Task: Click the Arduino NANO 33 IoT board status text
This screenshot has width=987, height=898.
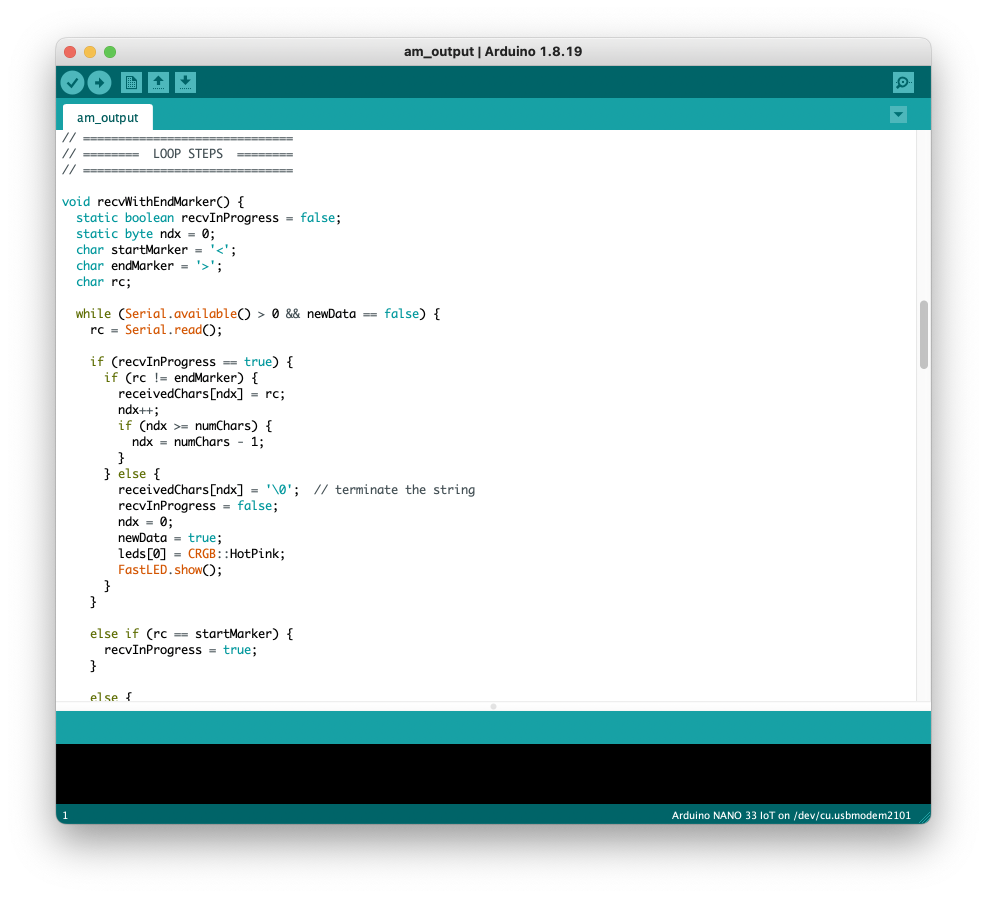Action: [790, 815]
